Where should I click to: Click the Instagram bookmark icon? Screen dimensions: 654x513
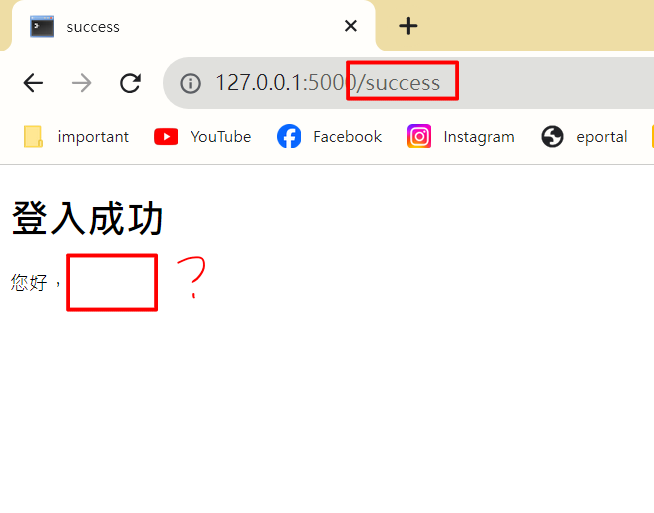pos(419,136)
